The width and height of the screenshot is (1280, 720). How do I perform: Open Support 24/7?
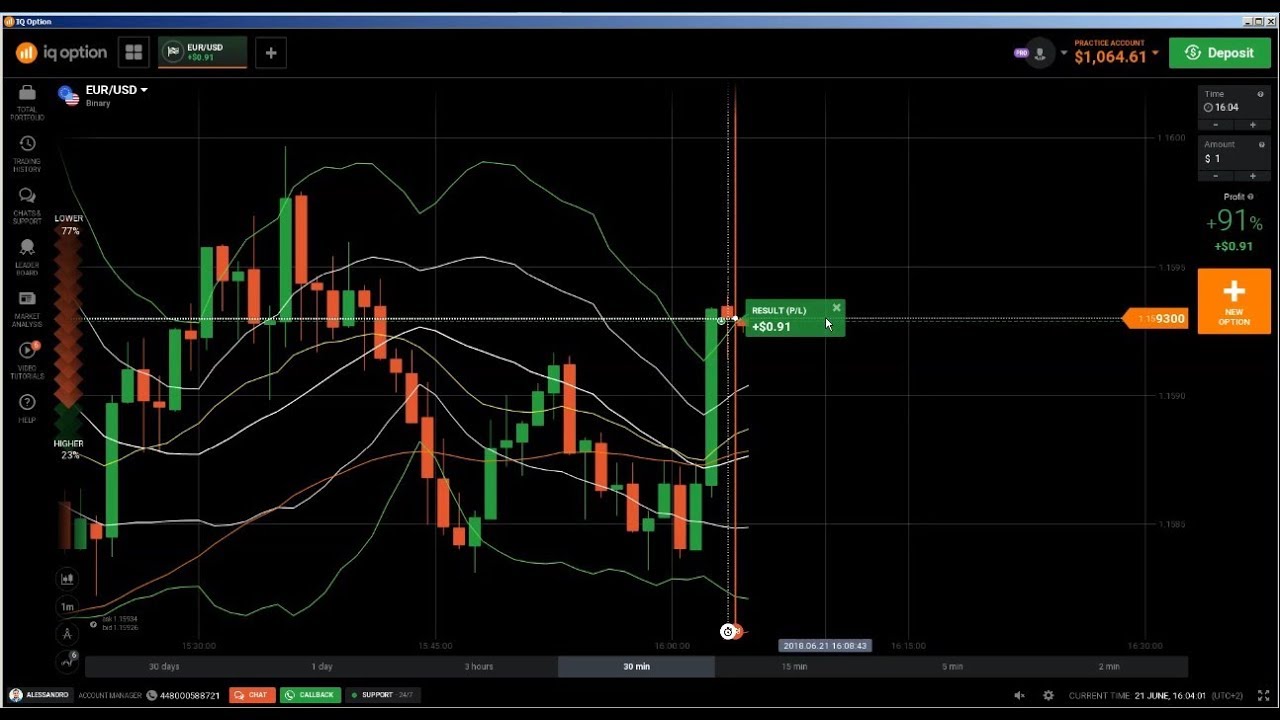pyautogui.click(x=381, y=695)
